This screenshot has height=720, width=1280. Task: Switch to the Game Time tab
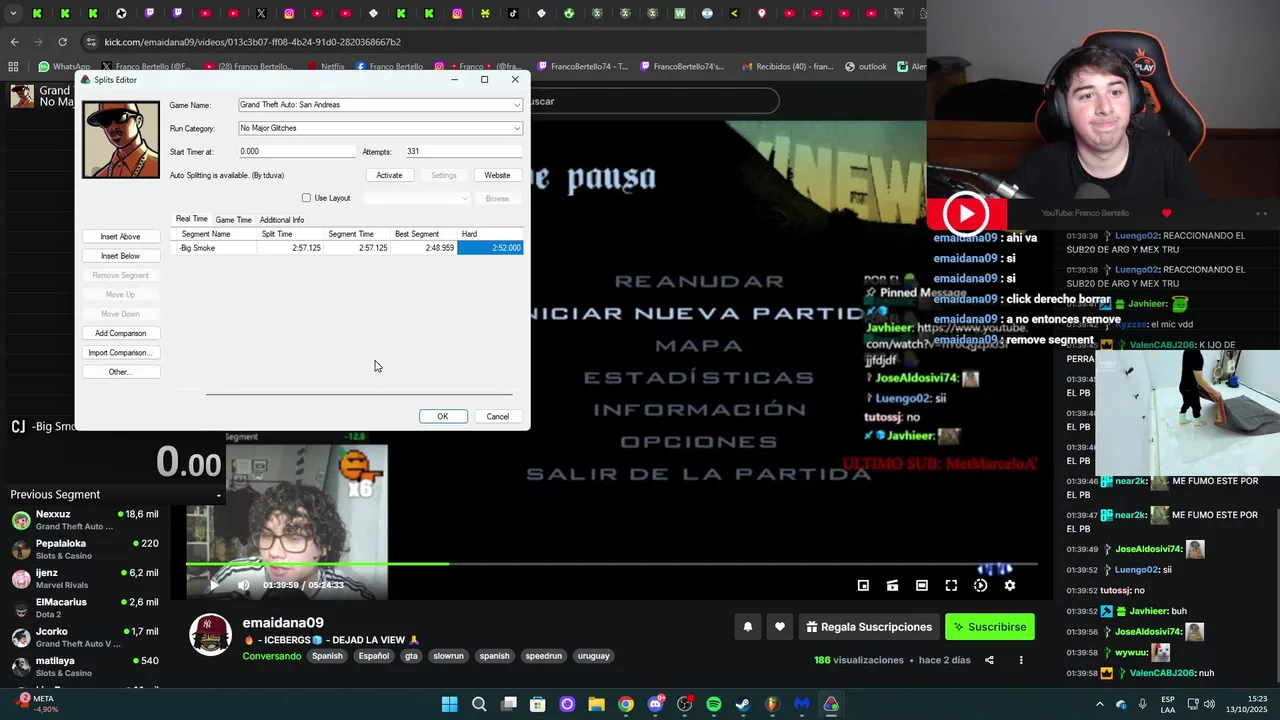pos(233,220)
